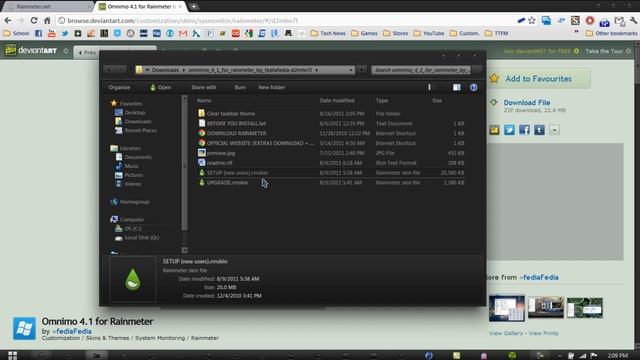This screenshot has height=360, width=640.
Task: Open the Windows Start button
Action: tap(13, 355)
